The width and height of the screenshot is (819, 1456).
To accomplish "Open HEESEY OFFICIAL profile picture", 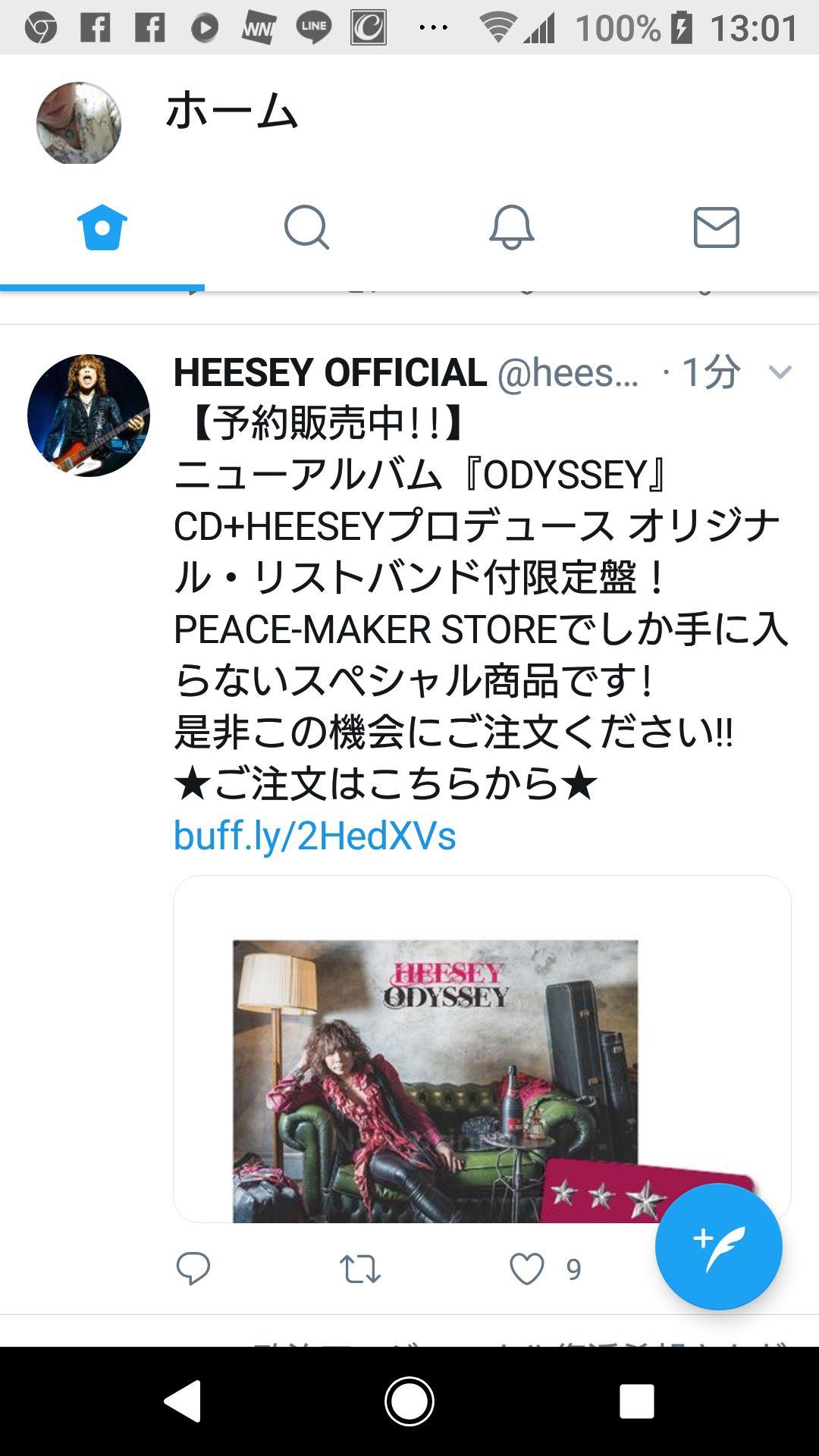I will (x=89, y=416).
